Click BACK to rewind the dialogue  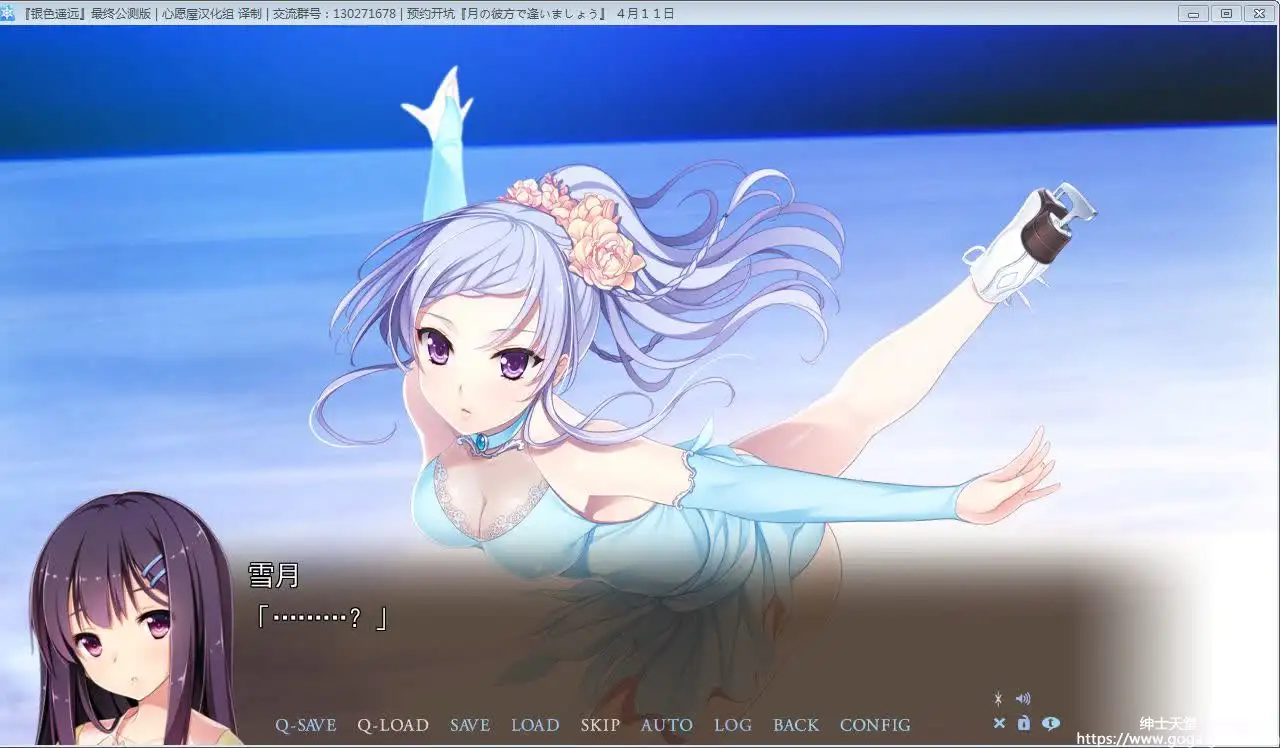point(796,725)
